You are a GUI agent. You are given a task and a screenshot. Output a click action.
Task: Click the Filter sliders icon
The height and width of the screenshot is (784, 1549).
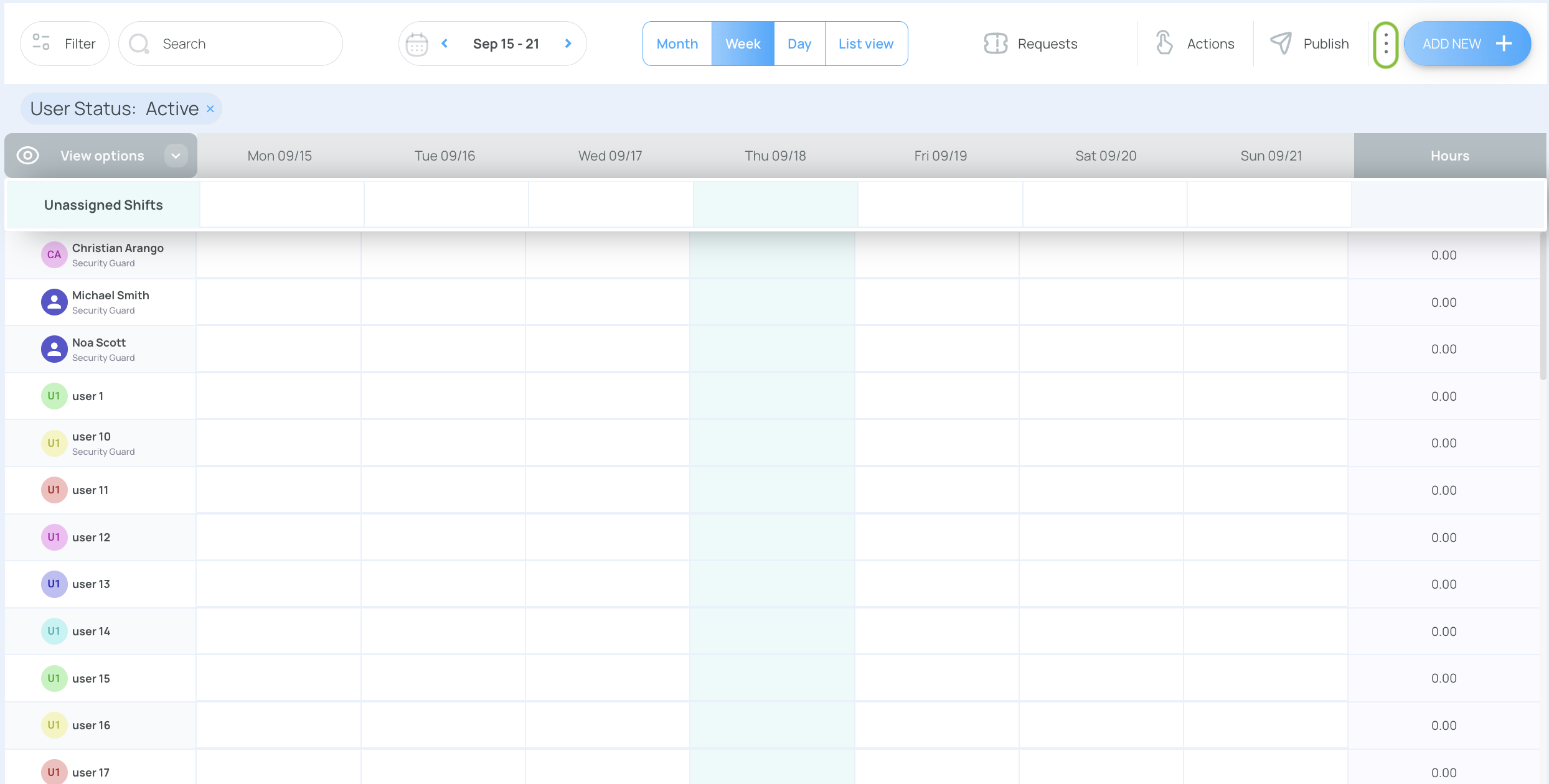[x=41, y=44]
